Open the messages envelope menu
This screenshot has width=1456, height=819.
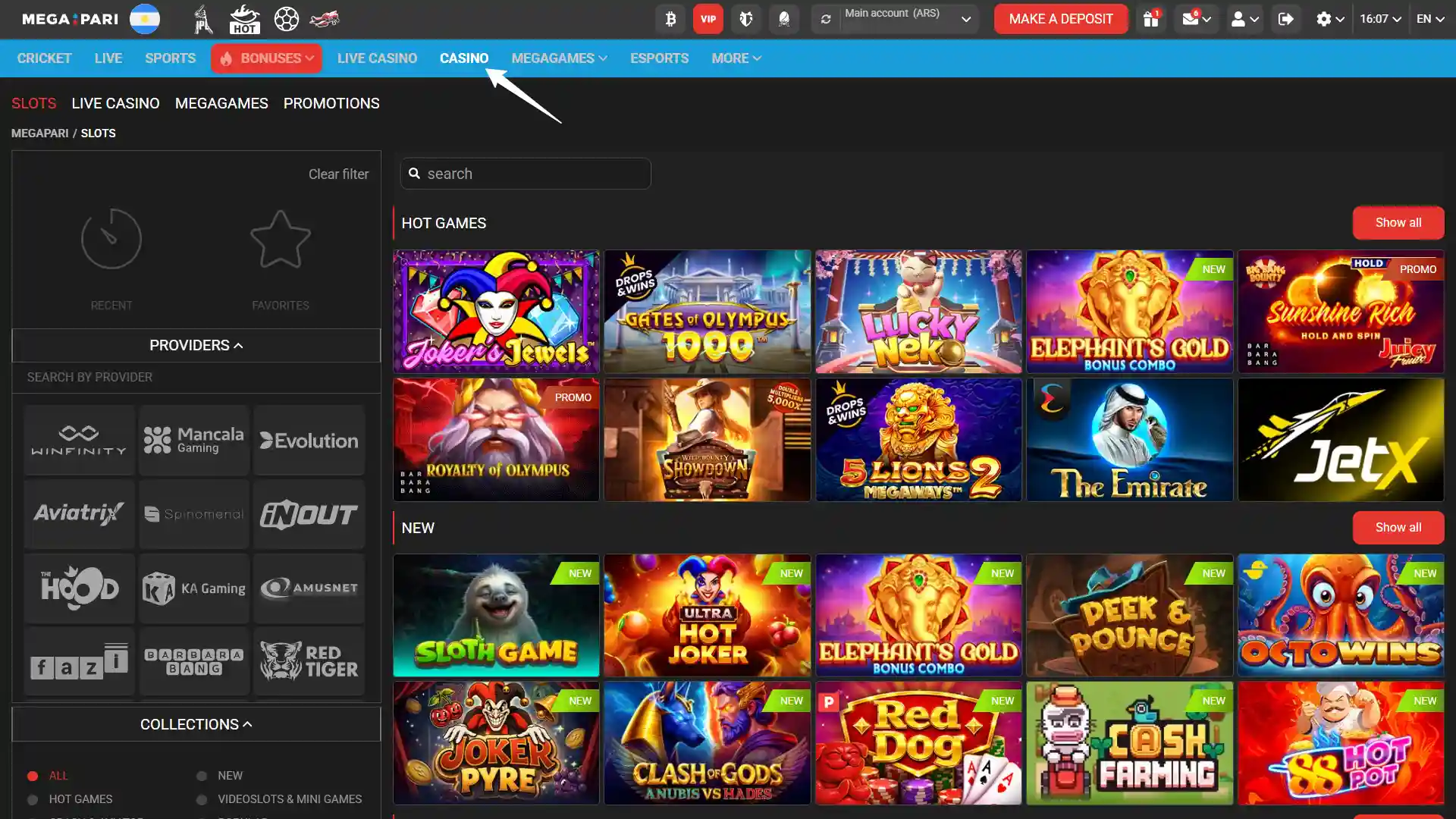pyautogui.click(x=1196, y=19)
